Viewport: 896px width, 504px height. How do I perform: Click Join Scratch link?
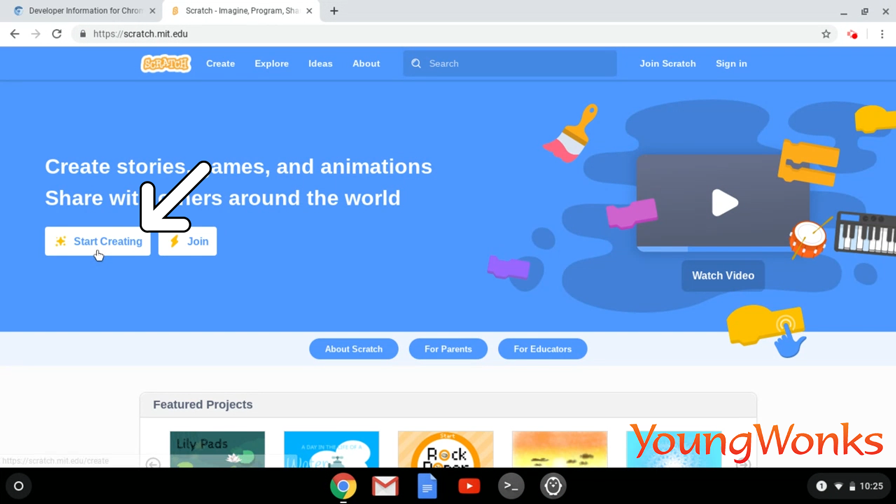tap(667, 63)
